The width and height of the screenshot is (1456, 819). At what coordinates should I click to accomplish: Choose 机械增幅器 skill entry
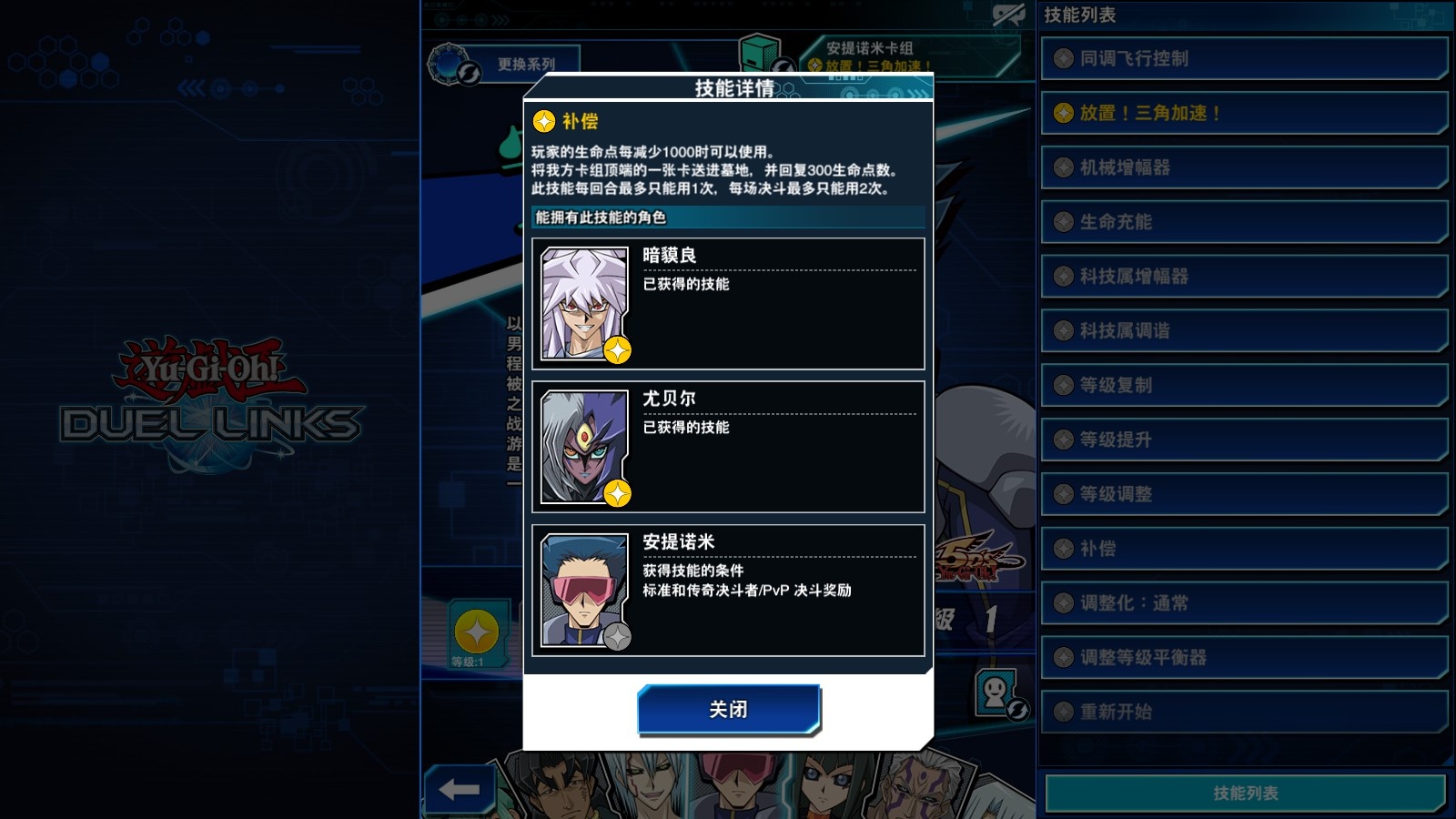[1244, 167]
